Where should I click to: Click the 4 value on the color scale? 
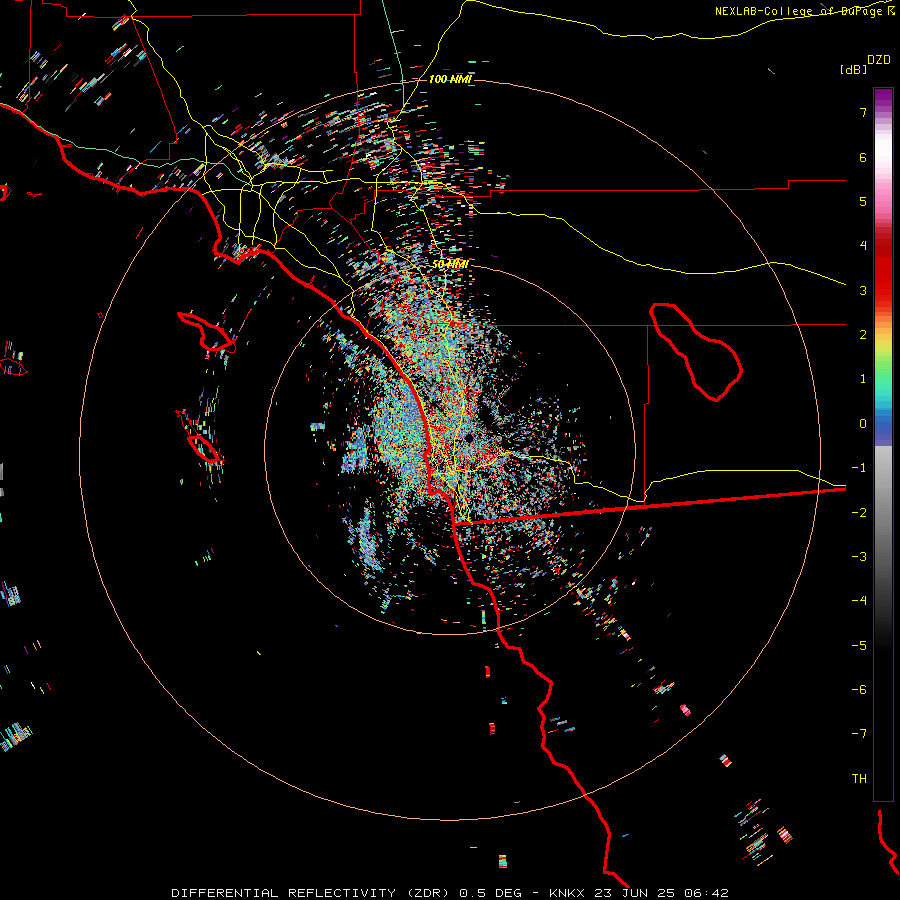(x=863, y=246)
